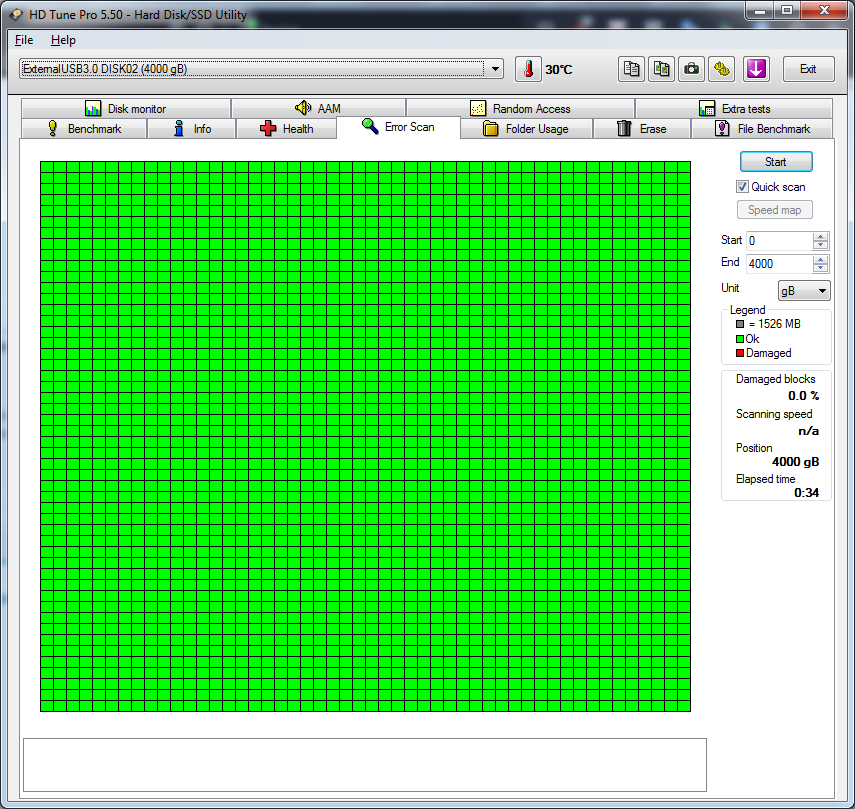855x809 pixels.
Task: Click the Speed map button
Action: pyautogui.click(x=775, y=210)
